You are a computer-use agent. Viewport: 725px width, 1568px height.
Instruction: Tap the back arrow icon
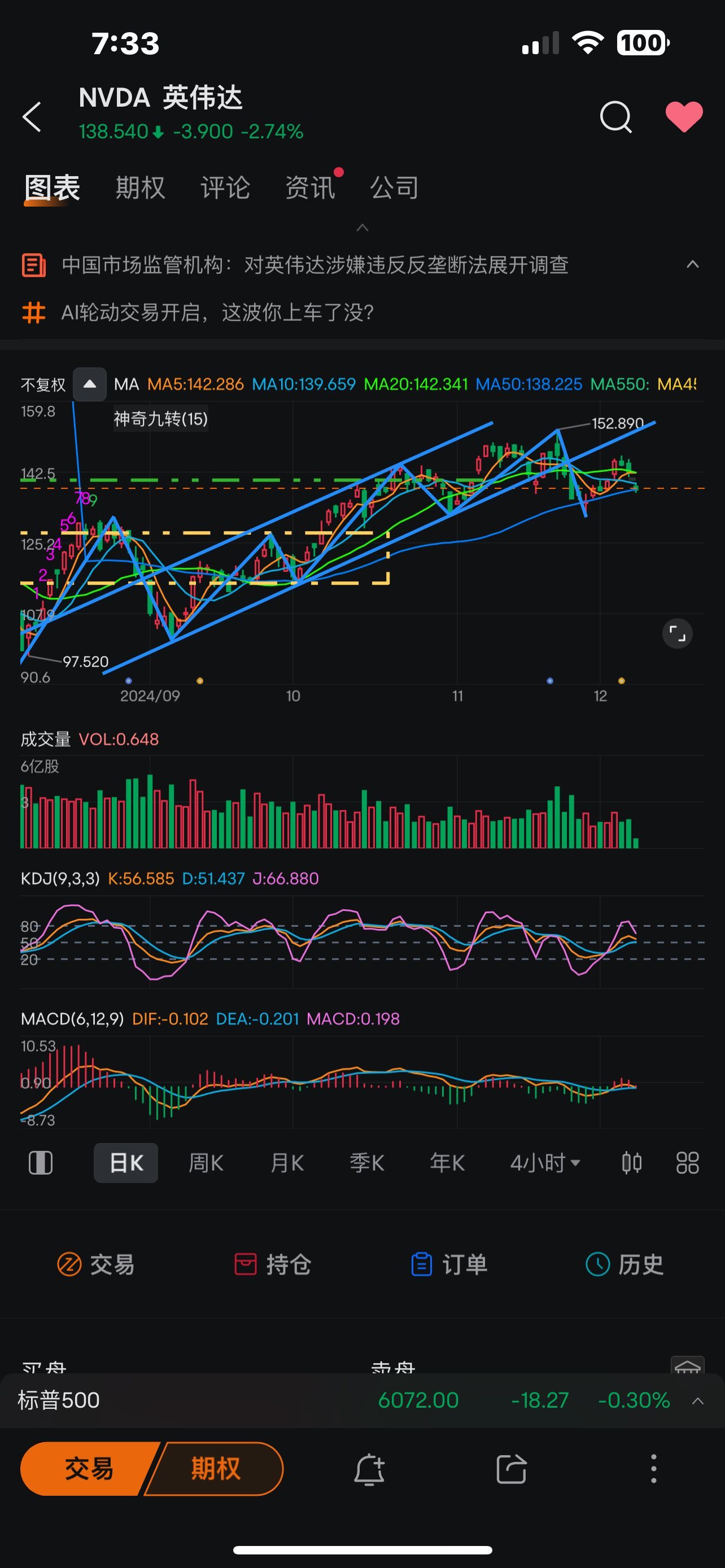coord(32,116)
